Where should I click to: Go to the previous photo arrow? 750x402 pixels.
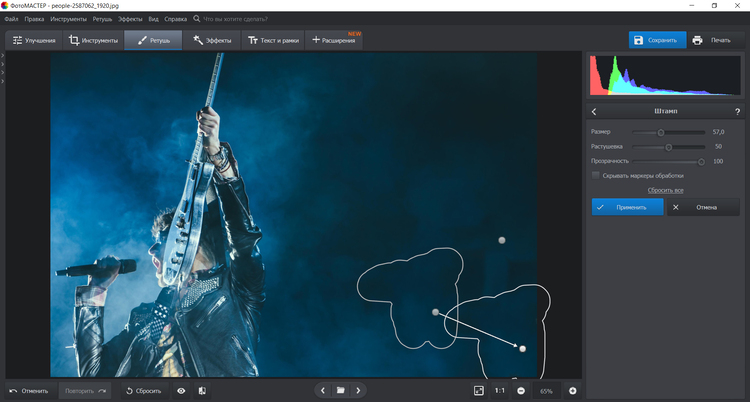tap(322, 390)
